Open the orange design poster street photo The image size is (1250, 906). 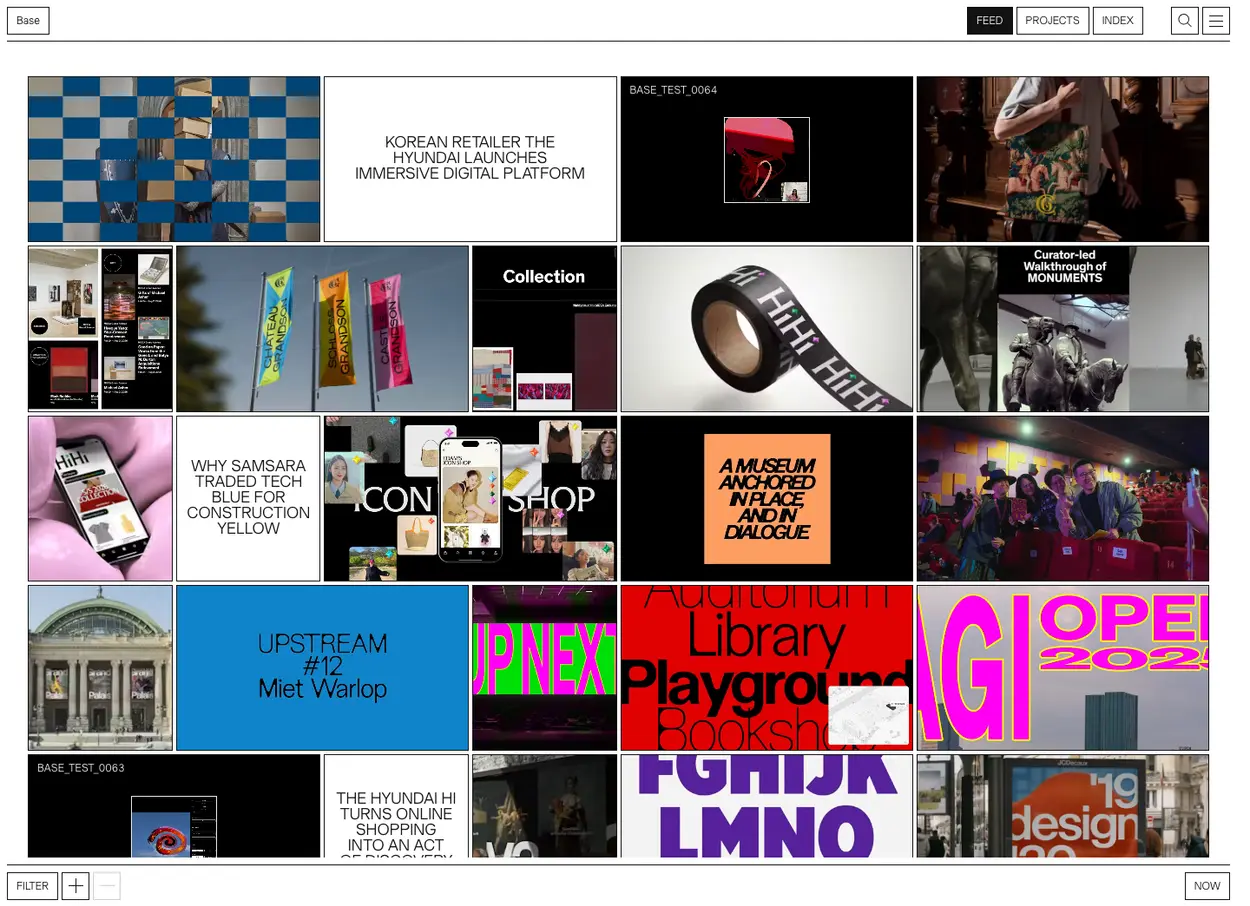[1063, 806]
